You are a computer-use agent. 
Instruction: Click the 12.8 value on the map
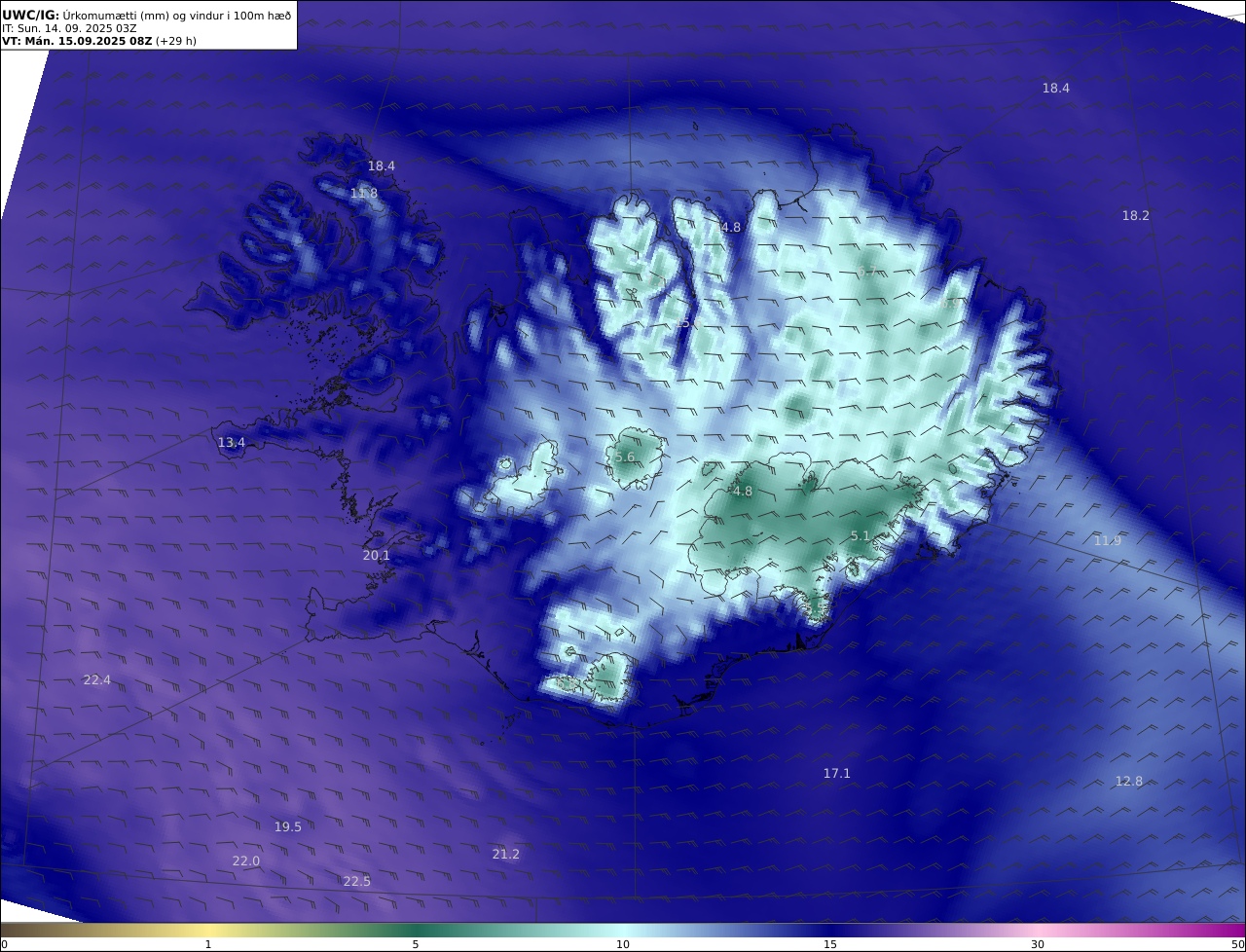coord(1128,782)
